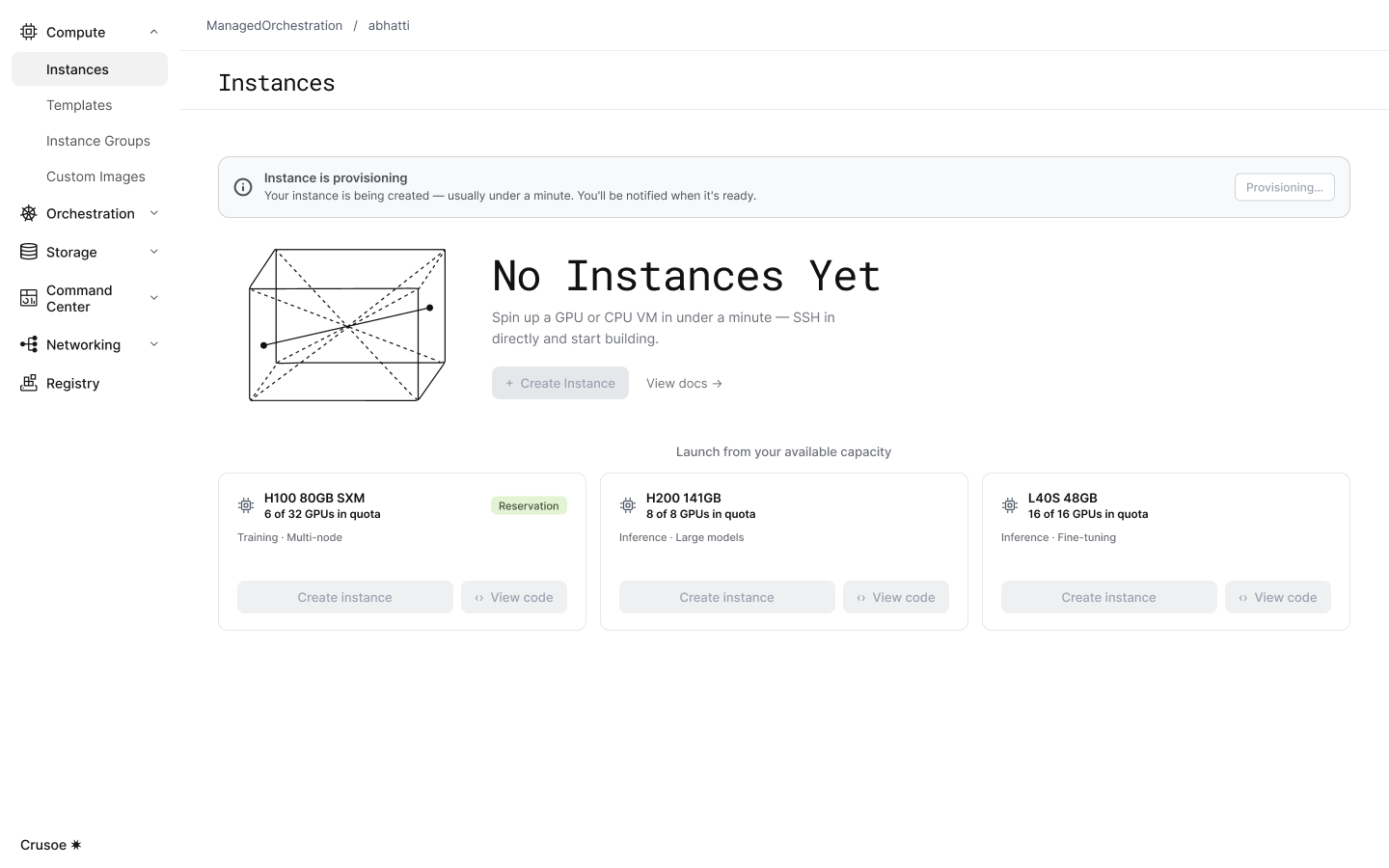Click the Provisioning... button in banner

[1284, 187]
